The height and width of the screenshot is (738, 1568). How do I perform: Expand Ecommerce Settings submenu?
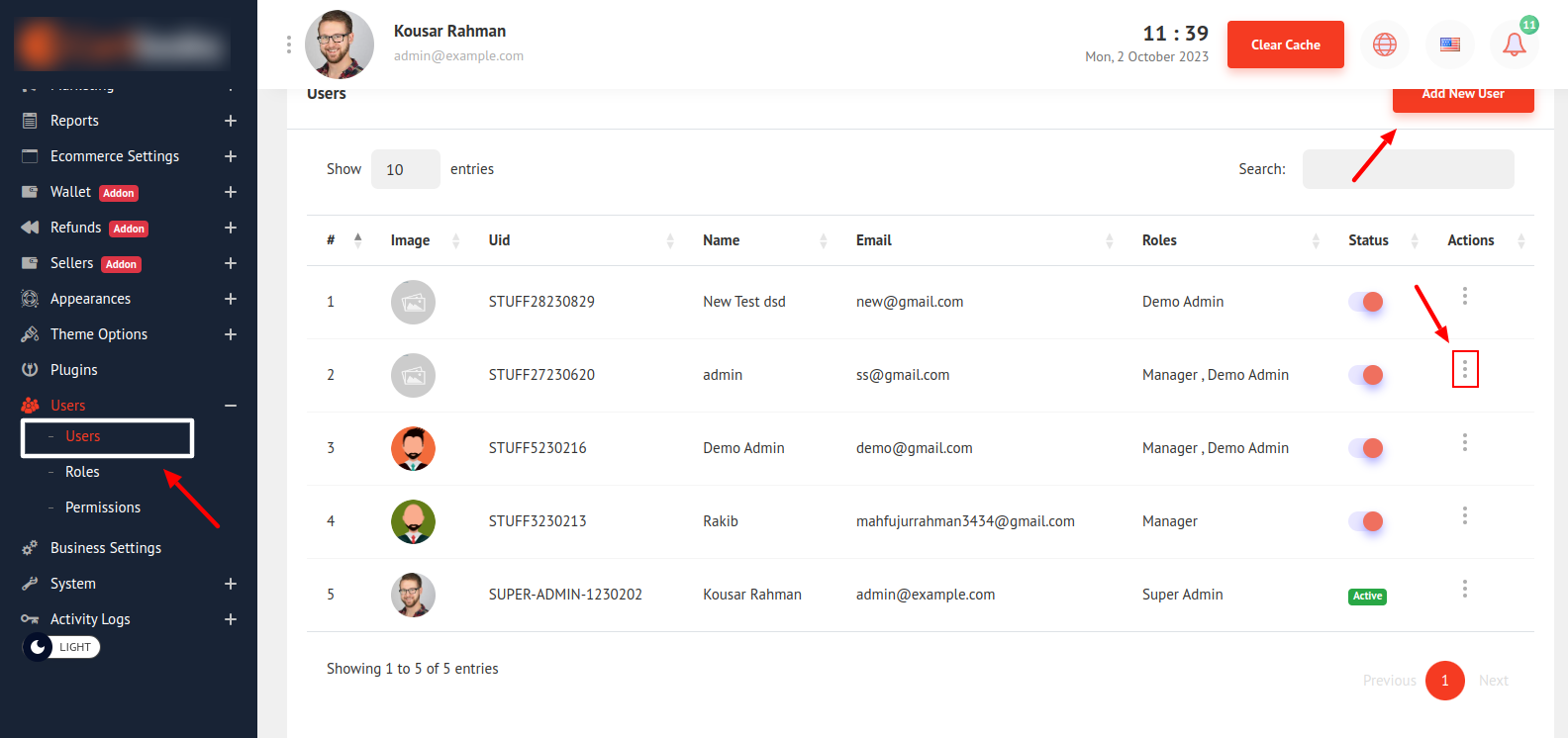coord(230,156)
